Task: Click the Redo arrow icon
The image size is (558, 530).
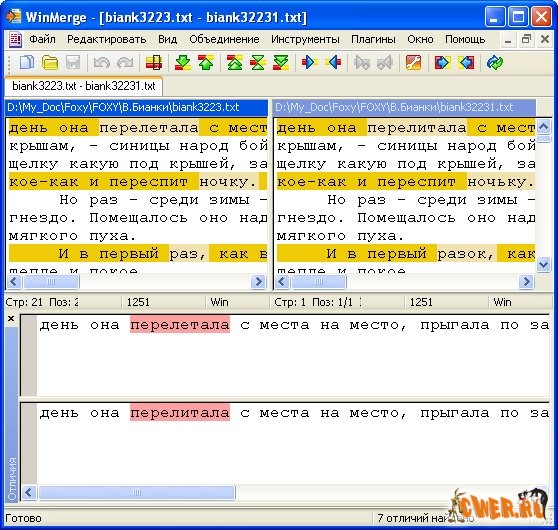Action: [125, 63]
